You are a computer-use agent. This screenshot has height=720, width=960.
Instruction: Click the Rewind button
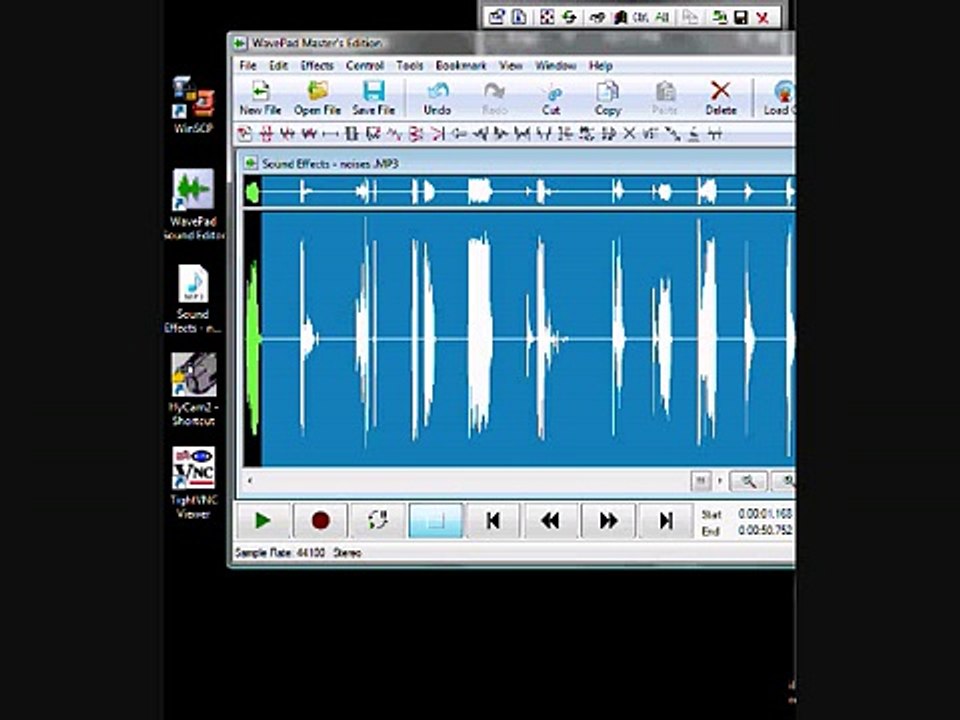550,520
